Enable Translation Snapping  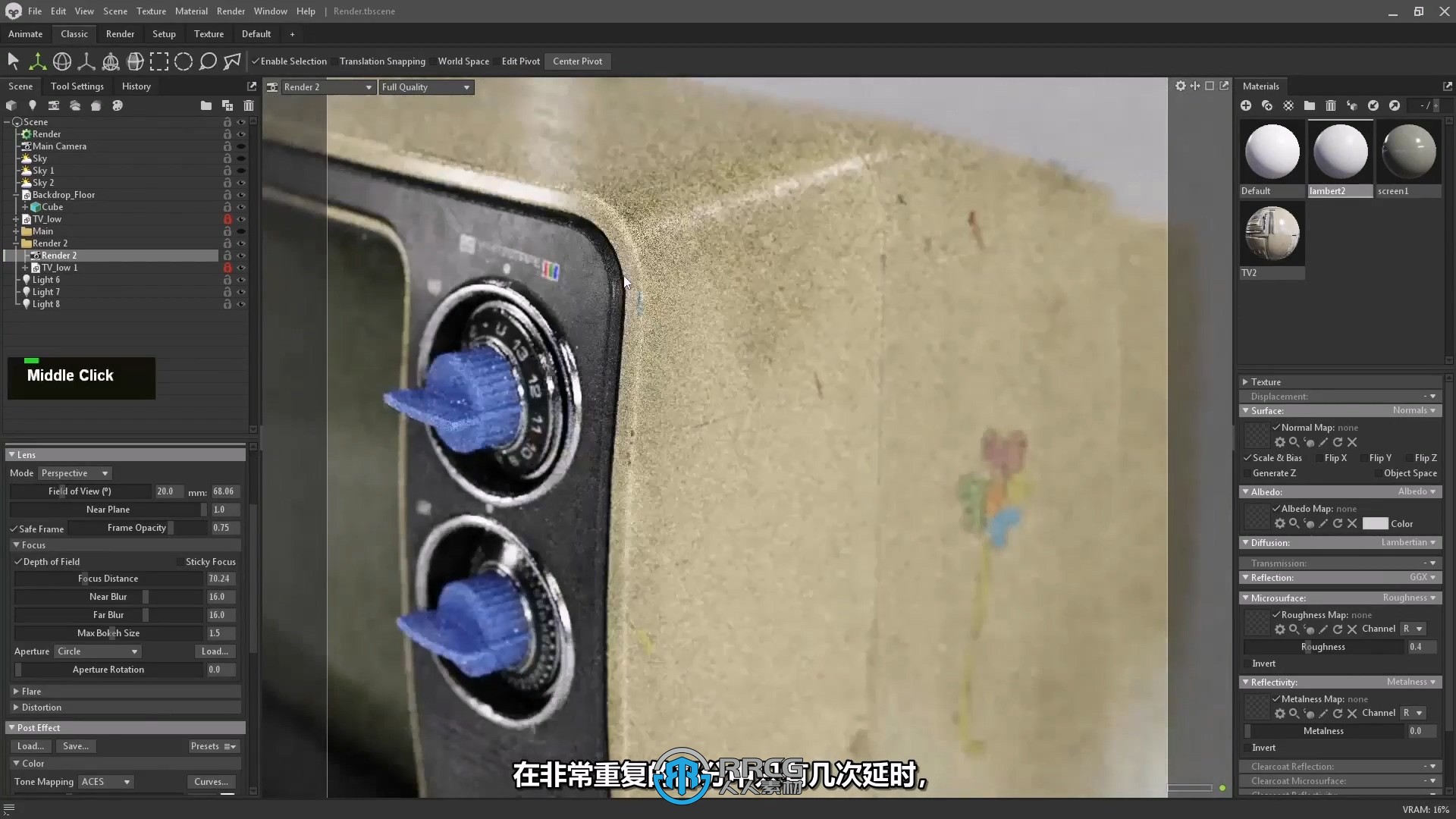coord(334,61)
